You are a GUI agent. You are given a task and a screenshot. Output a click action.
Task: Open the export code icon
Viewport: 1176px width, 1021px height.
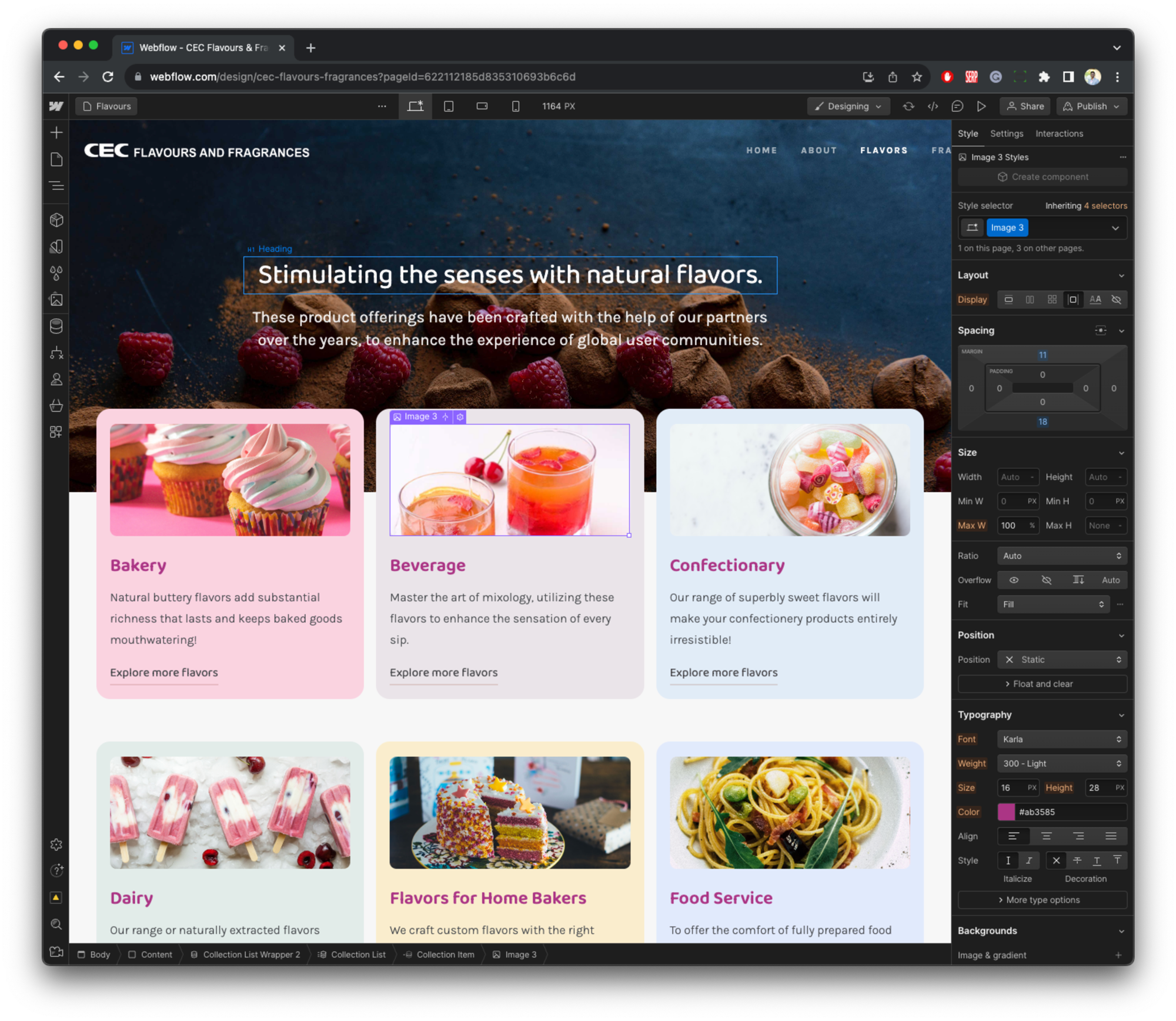tap(933, 106)
